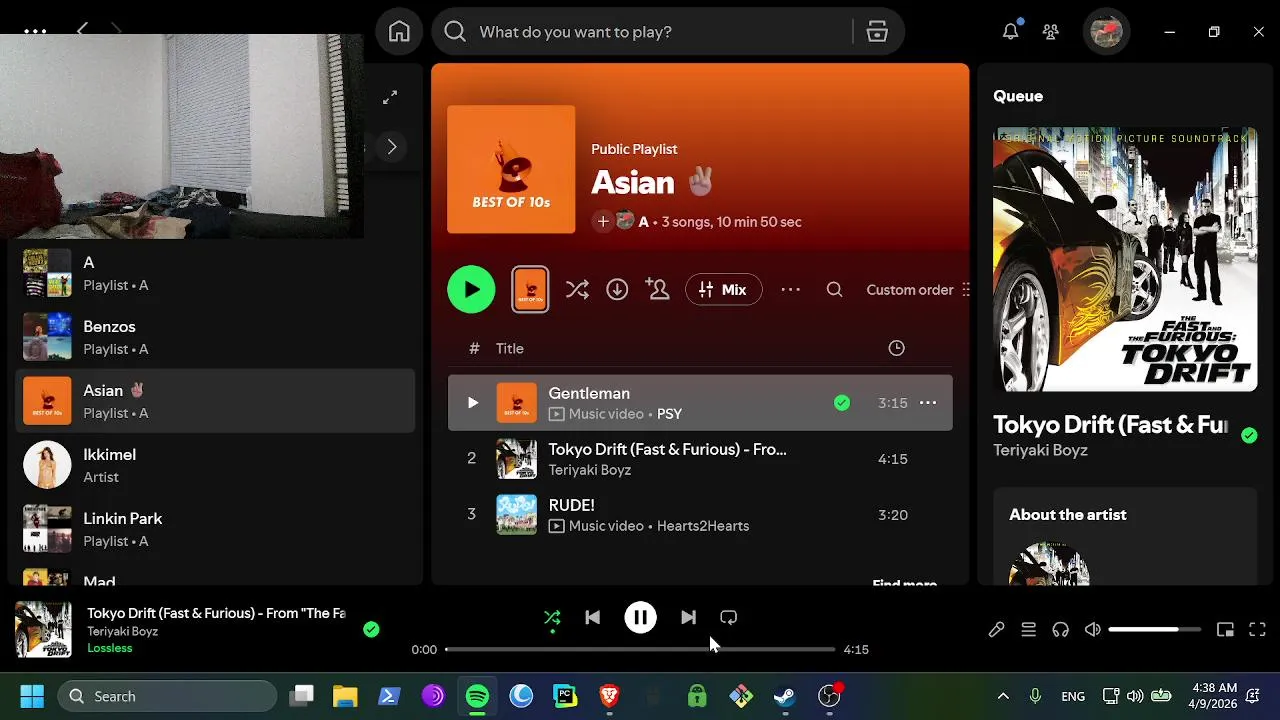Search within the playlist

click(834, 290)
